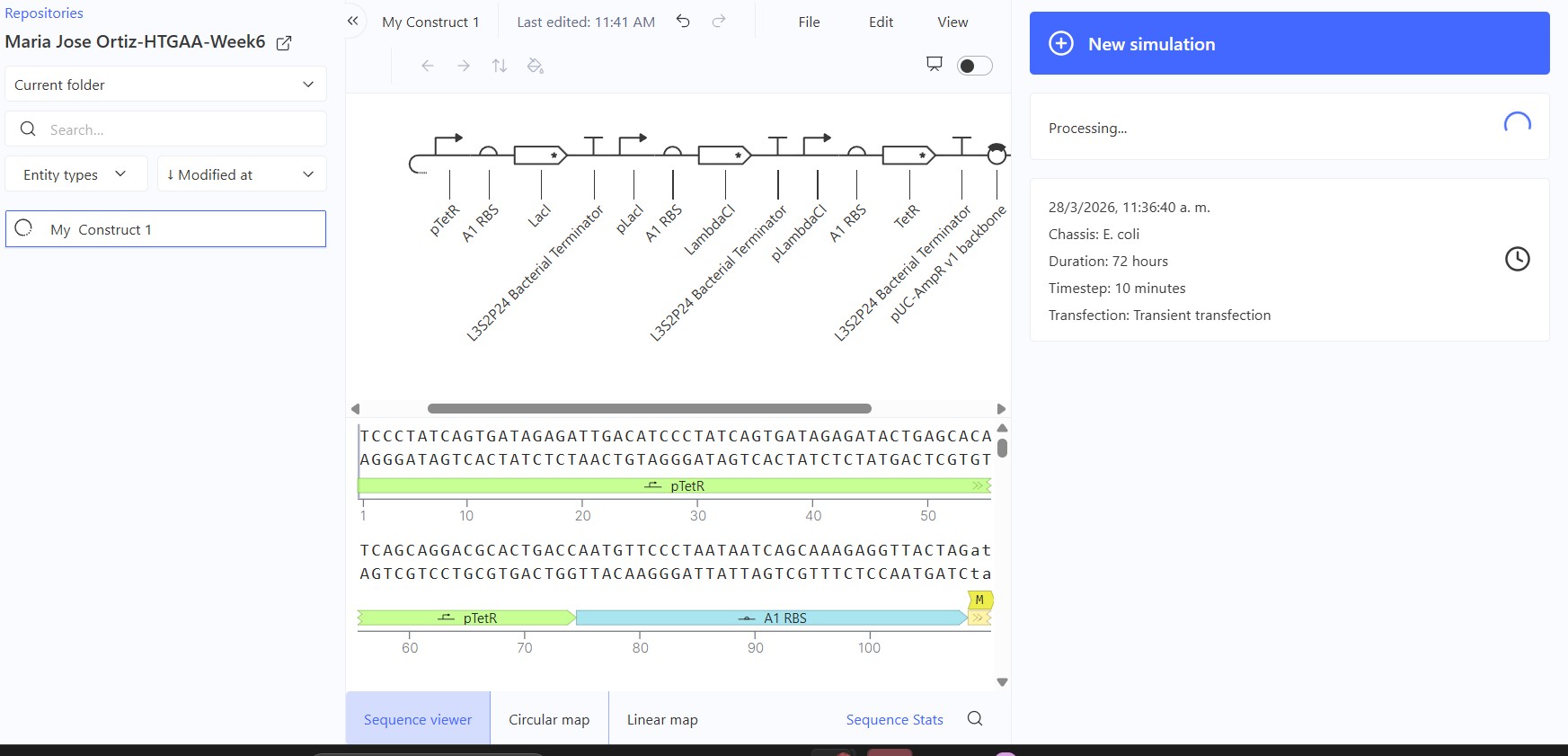Switch to the Linear map tab
The image size is (1568, 756).
662,719
